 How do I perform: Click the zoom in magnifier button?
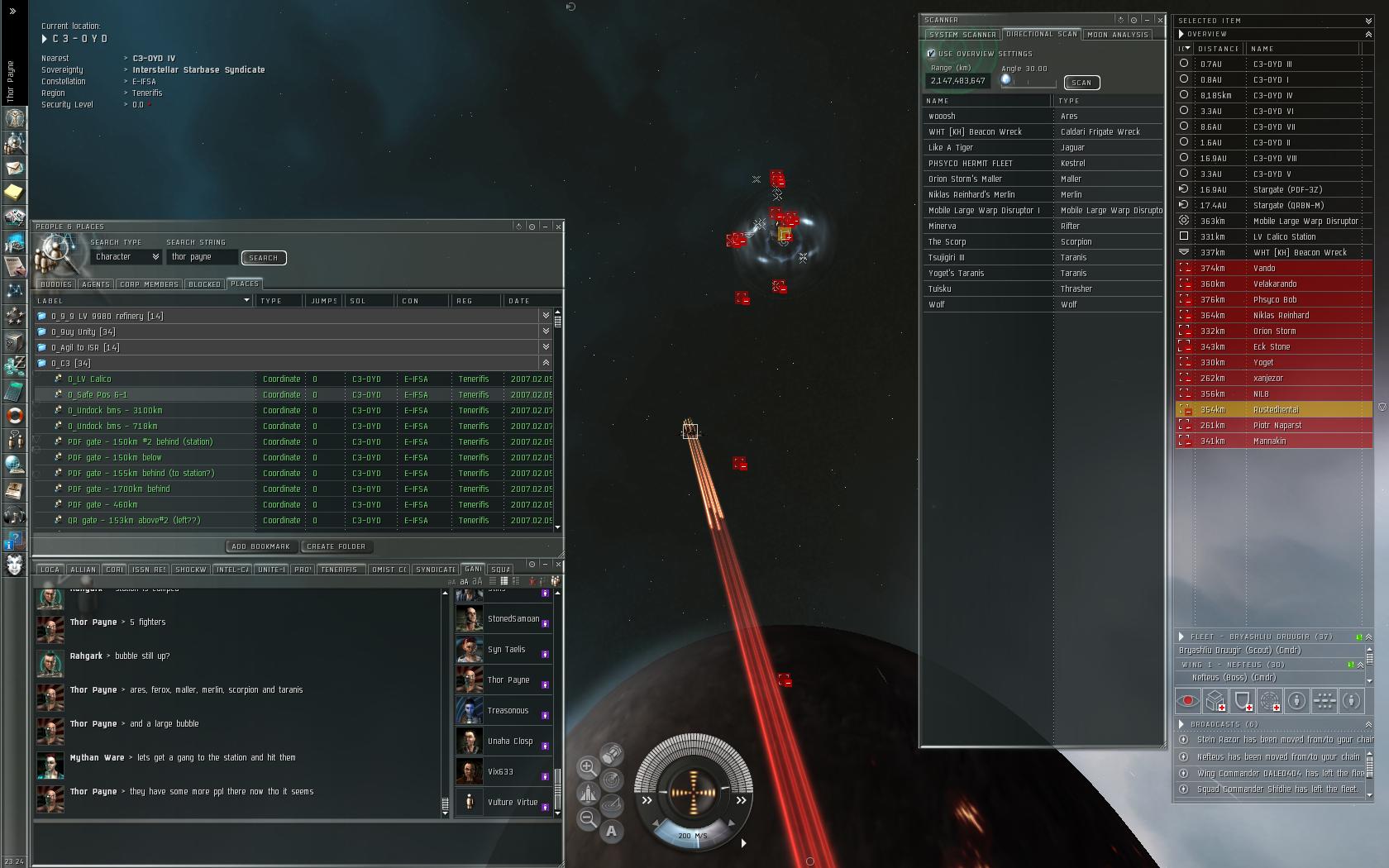[588, 767]
